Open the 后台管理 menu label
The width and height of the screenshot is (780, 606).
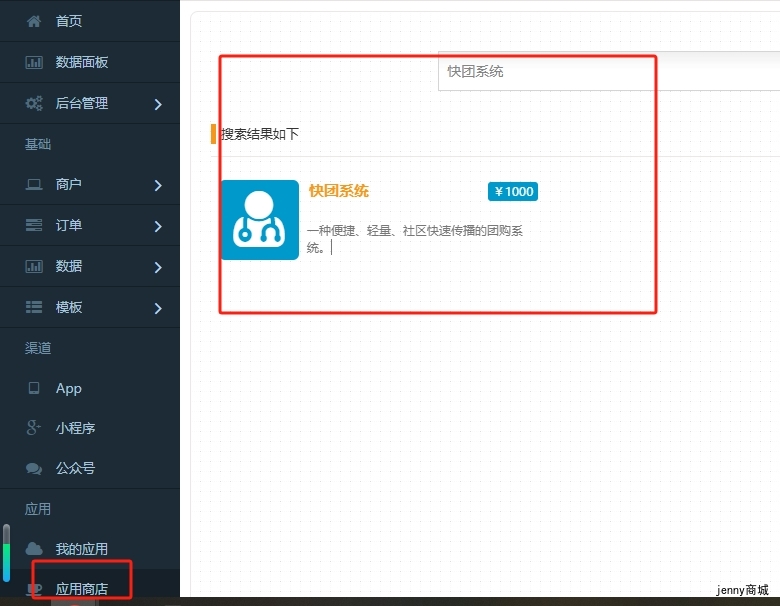point(82,103)
